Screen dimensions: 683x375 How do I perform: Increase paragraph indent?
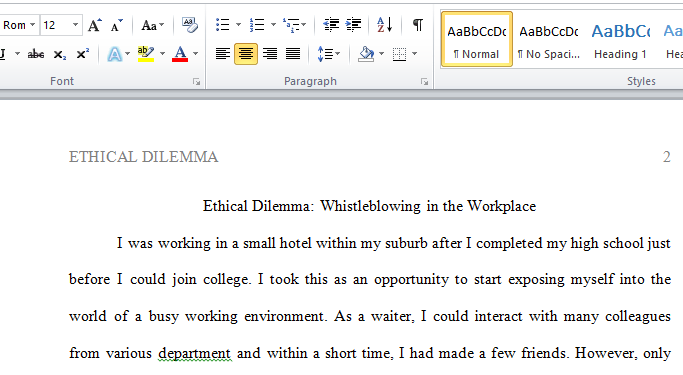coord(353,25)
